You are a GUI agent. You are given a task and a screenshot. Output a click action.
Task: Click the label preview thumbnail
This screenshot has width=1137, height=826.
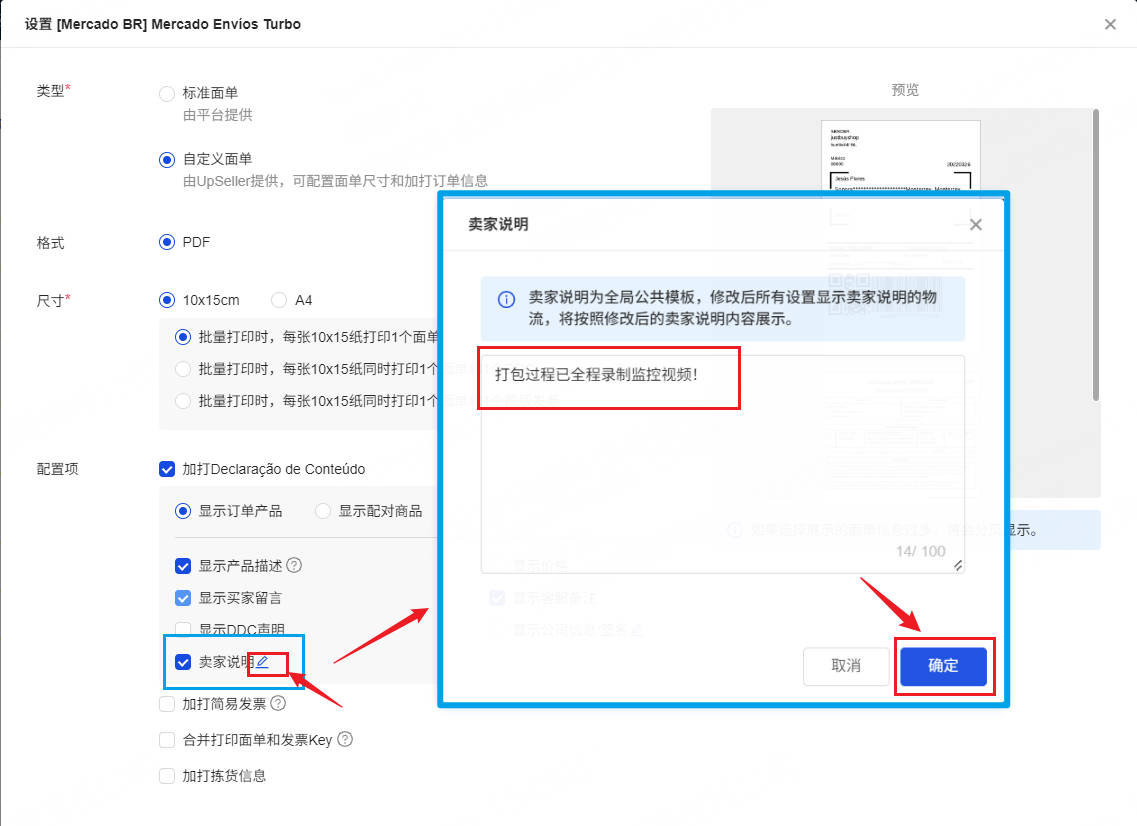[x=901, y=155]
